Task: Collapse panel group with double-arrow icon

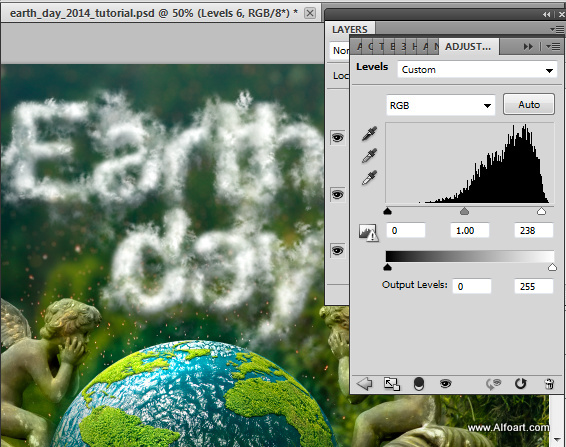Action: point(547,14)
